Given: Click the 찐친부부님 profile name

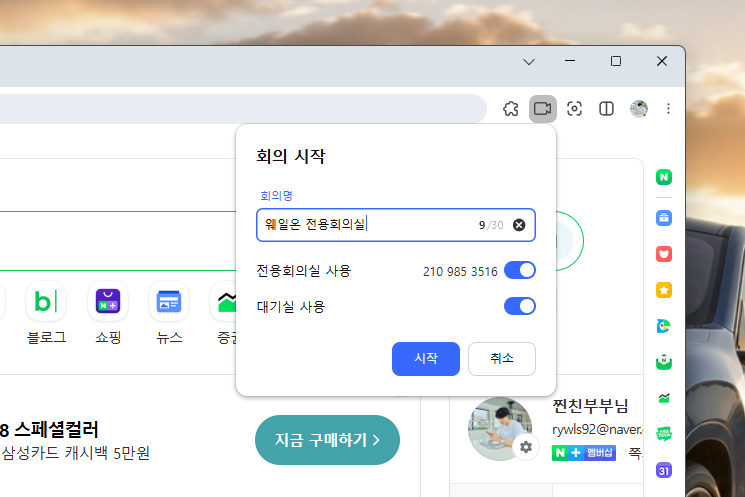Looking at the screenshot, I should (x=591, y=407).
